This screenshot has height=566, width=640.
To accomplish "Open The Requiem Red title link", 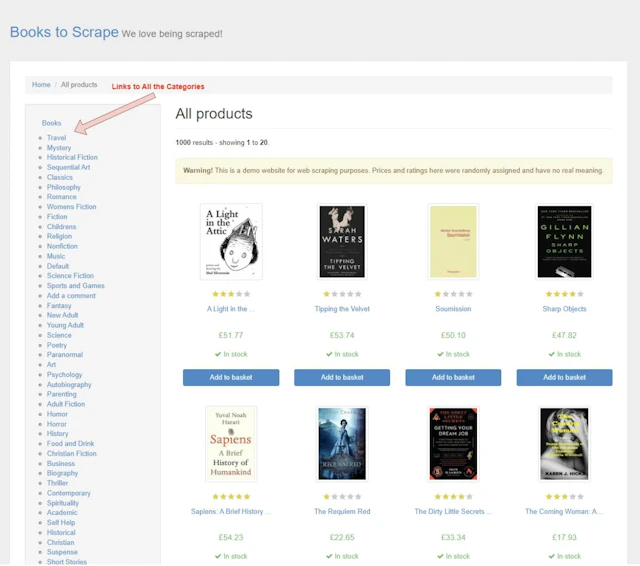I will (x=342, y=511).
